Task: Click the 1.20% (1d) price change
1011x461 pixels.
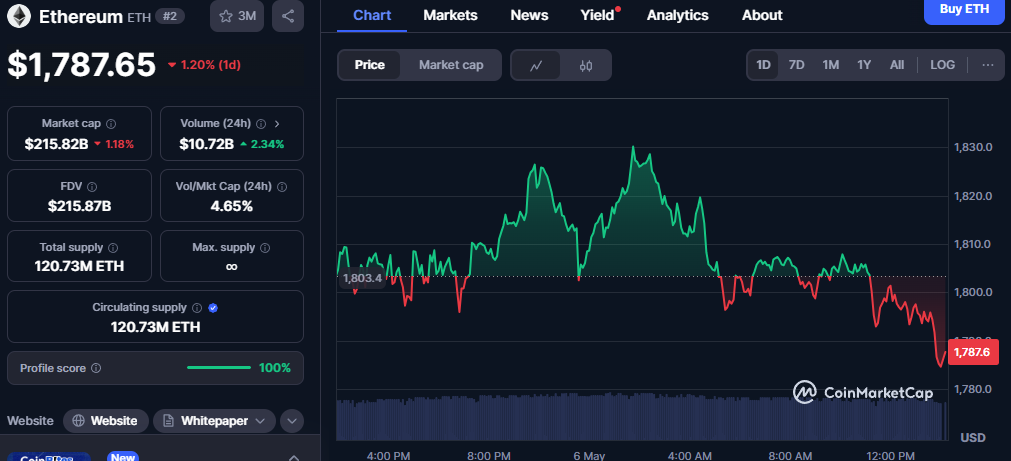Action: (204, 65)
